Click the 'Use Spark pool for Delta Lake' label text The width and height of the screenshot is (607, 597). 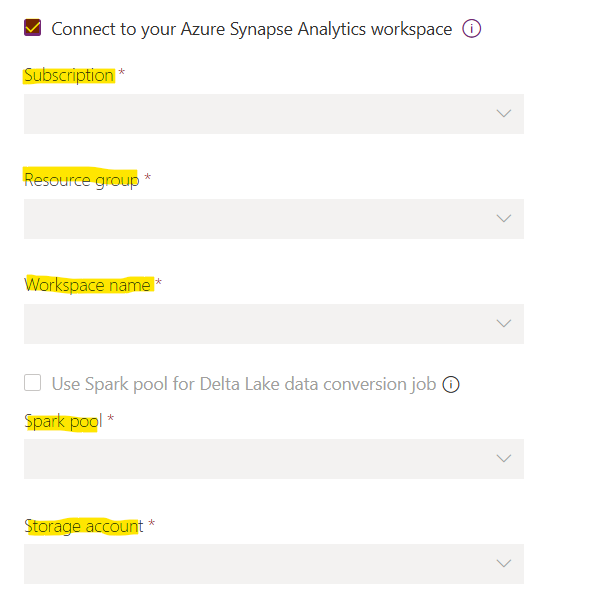244,384
